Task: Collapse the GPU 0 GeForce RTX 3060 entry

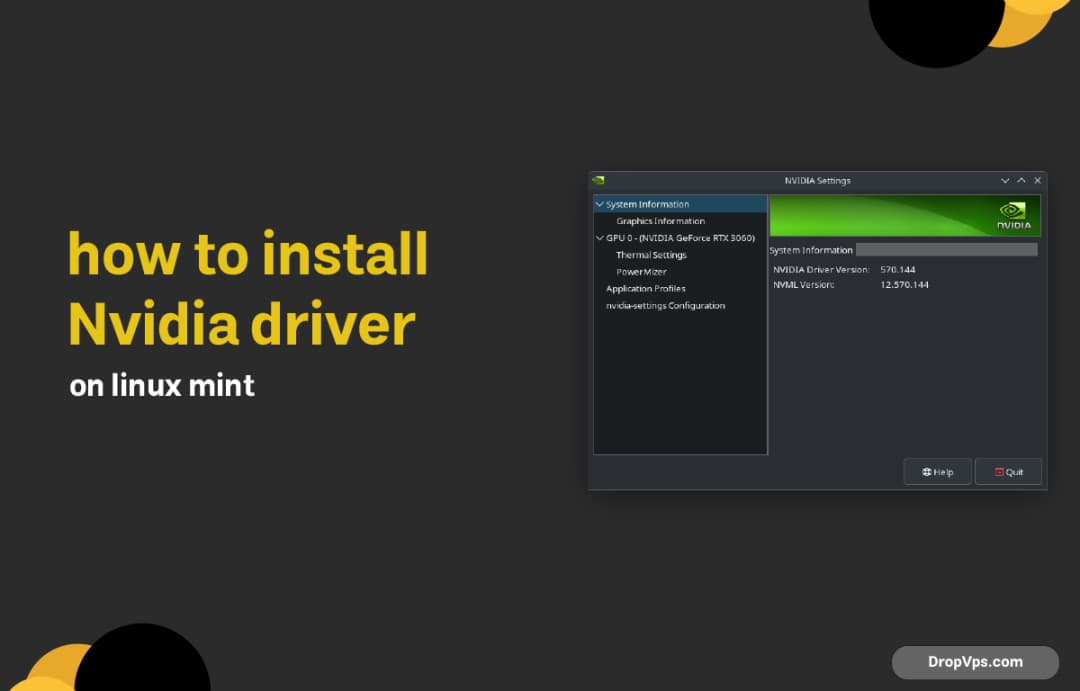Action: point(600,237)
